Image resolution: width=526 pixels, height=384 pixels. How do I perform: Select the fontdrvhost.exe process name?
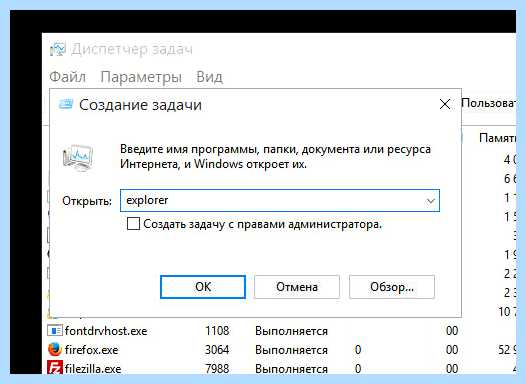(106, 331)
